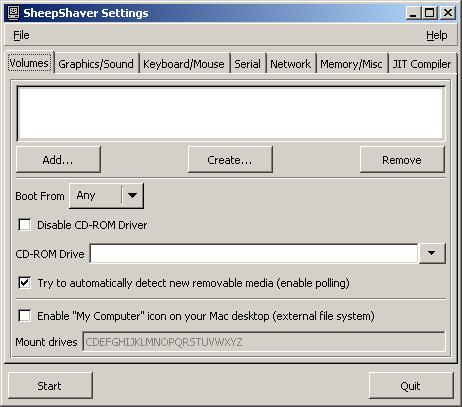Check Disable CD-ROM Driver
Image resolution: width=462 pixels, height=407 pixels.
(25, 225)
